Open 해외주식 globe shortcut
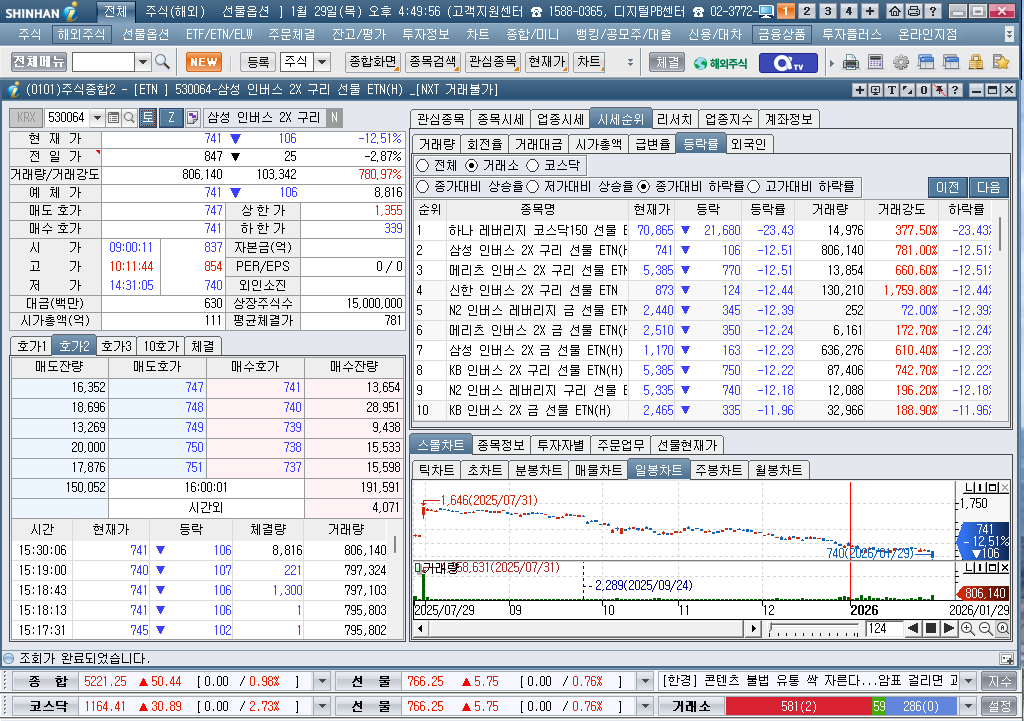Screen dimensions: 1024x721 coord(720,63)
